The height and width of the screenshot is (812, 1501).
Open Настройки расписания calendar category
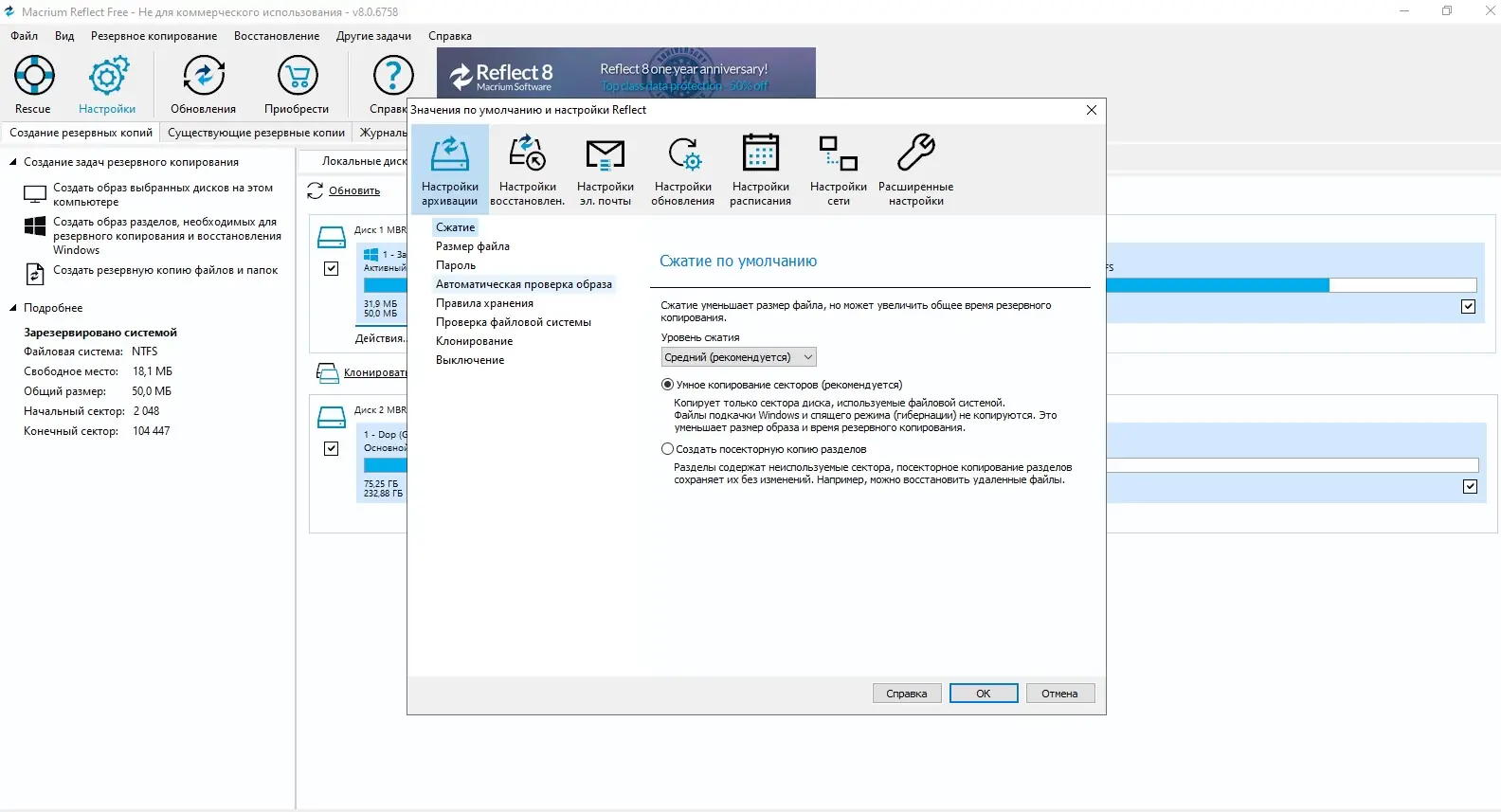(x=761, y=171)
